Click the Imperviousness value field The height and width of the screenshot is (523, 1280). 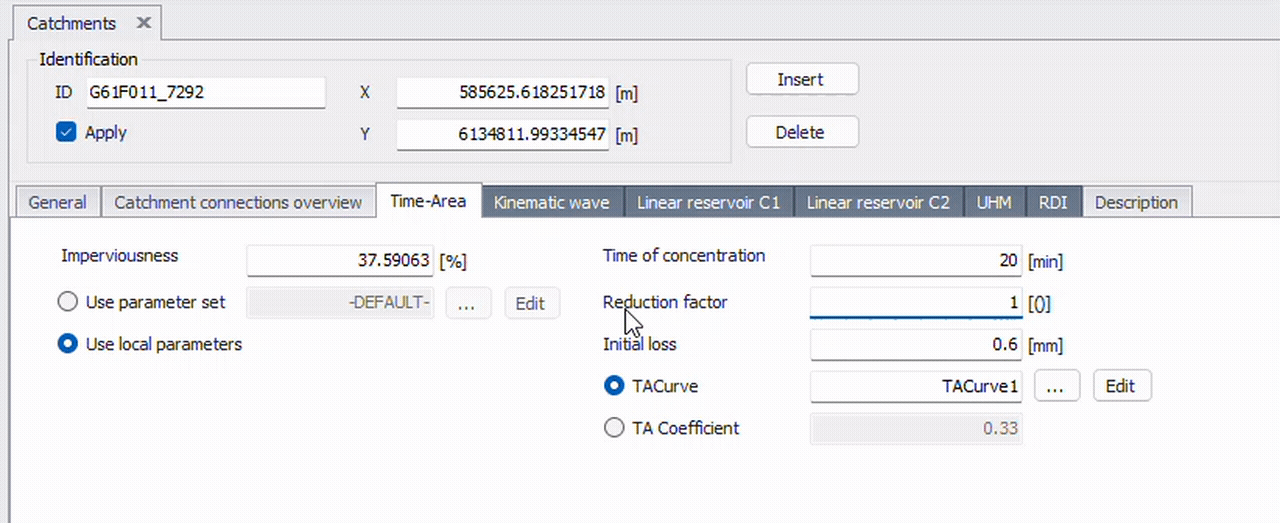coord(340,261)
